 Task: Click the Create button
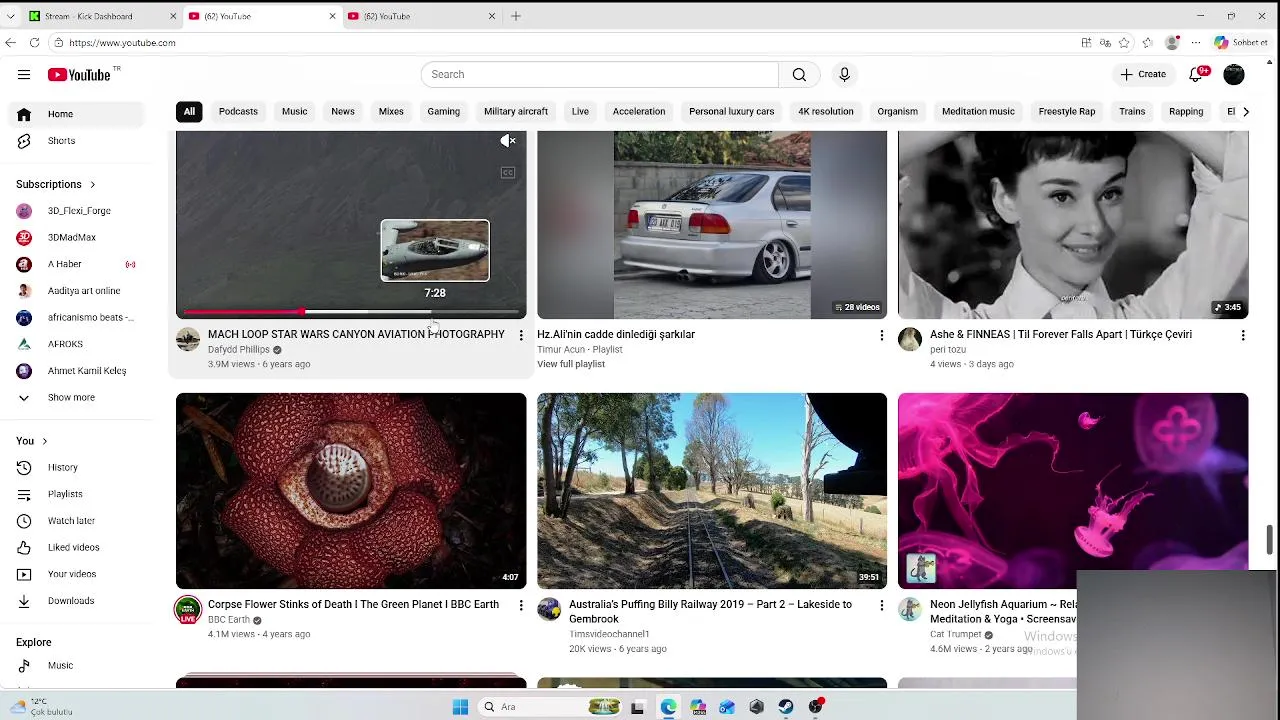(x=1142, y=74)
